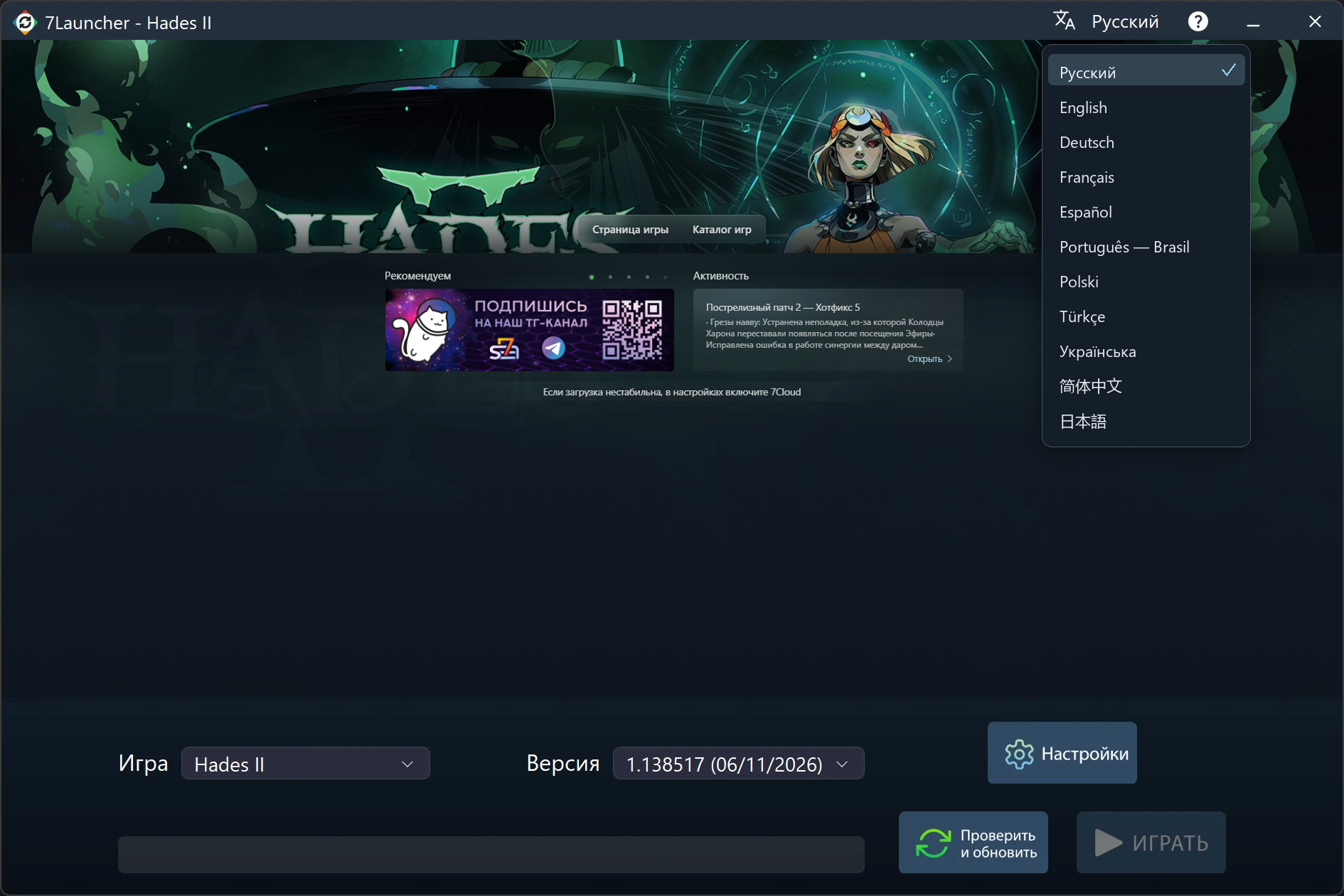Select the second carousel dot indicator
This screenshot has width=1344, height=896.
point(610,277)
